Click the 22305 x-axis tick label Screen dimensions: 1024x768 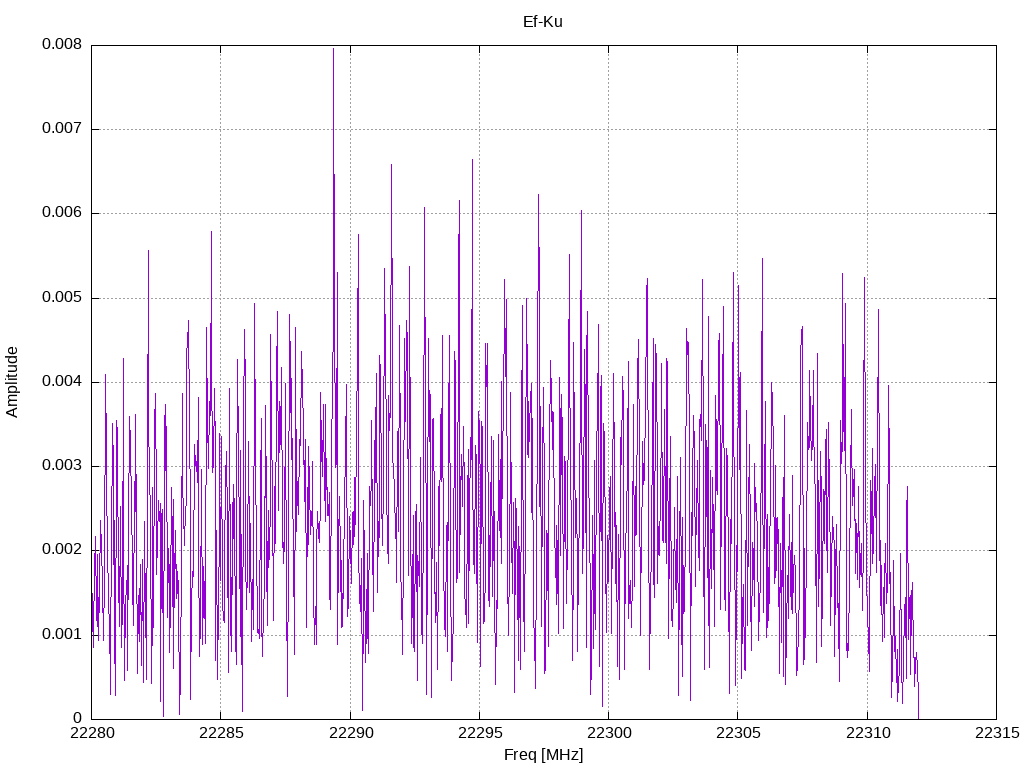738,733
